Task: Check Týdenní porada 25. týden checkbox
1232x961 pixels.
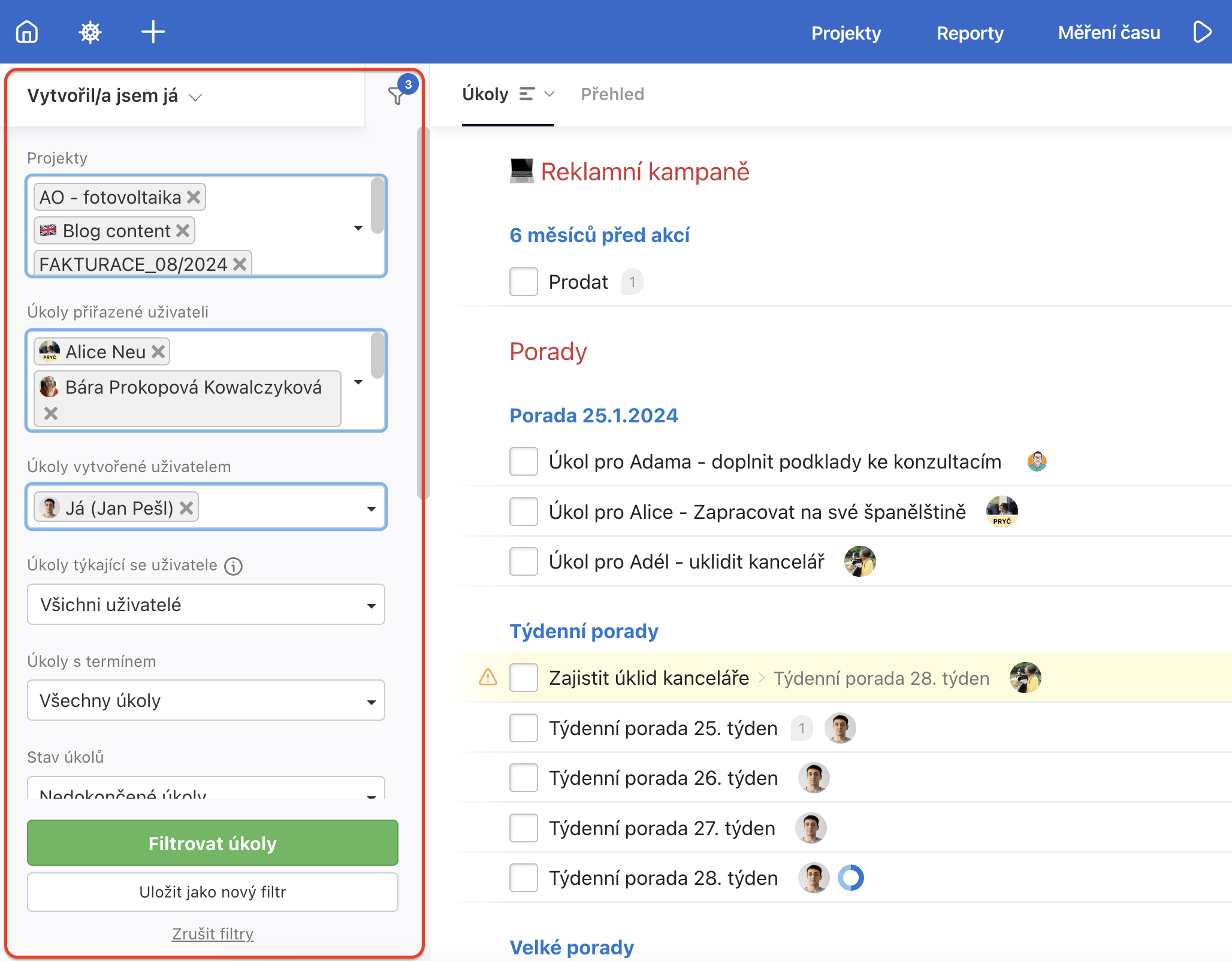Action: tap(524, 728)
